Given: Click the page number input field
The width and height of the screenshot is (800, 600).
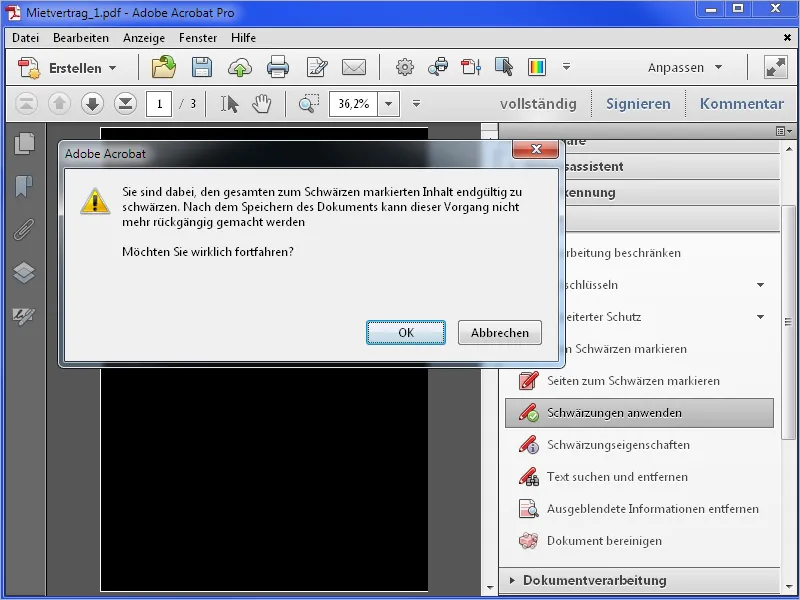Looking at the screenshot, I should [159, 104].
